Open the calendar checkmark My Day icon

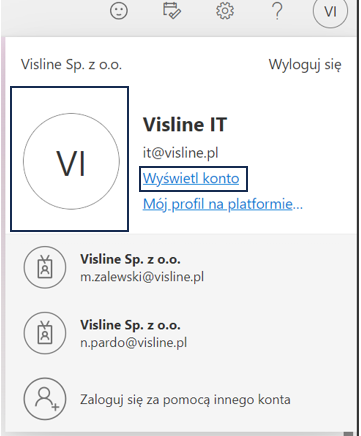(x=172, y=10)
